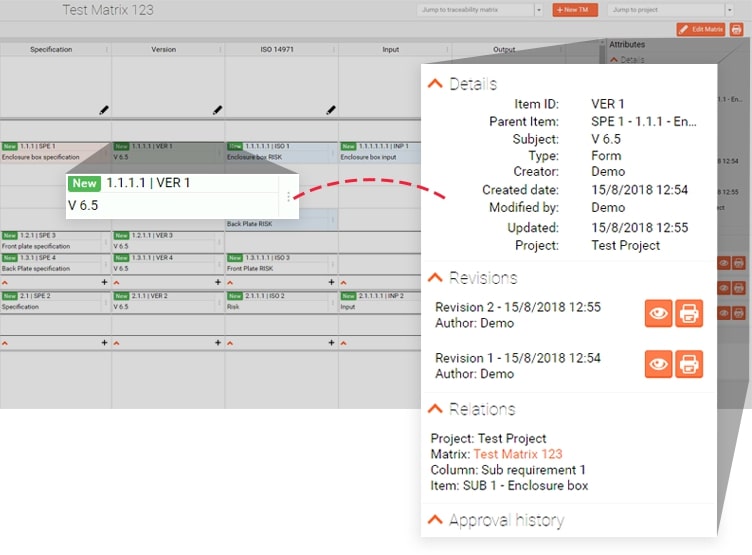
Task: Click the Attributes panel heading
Action: tap(627, 44)
